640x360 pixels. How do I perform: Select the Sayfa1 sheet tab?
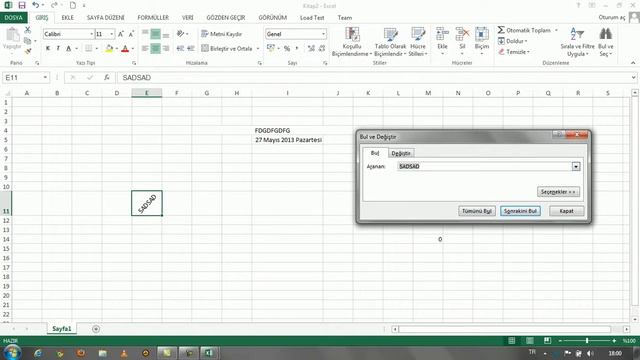[62, 329]
